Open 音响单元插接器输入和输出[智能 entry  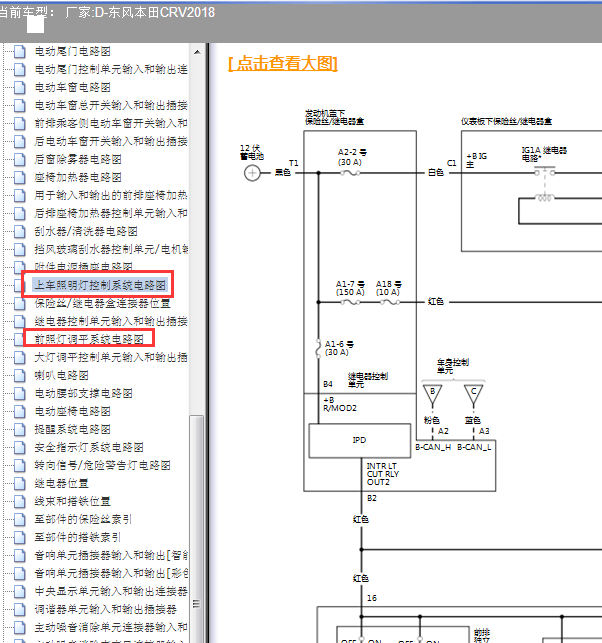[x=111, y=555]
